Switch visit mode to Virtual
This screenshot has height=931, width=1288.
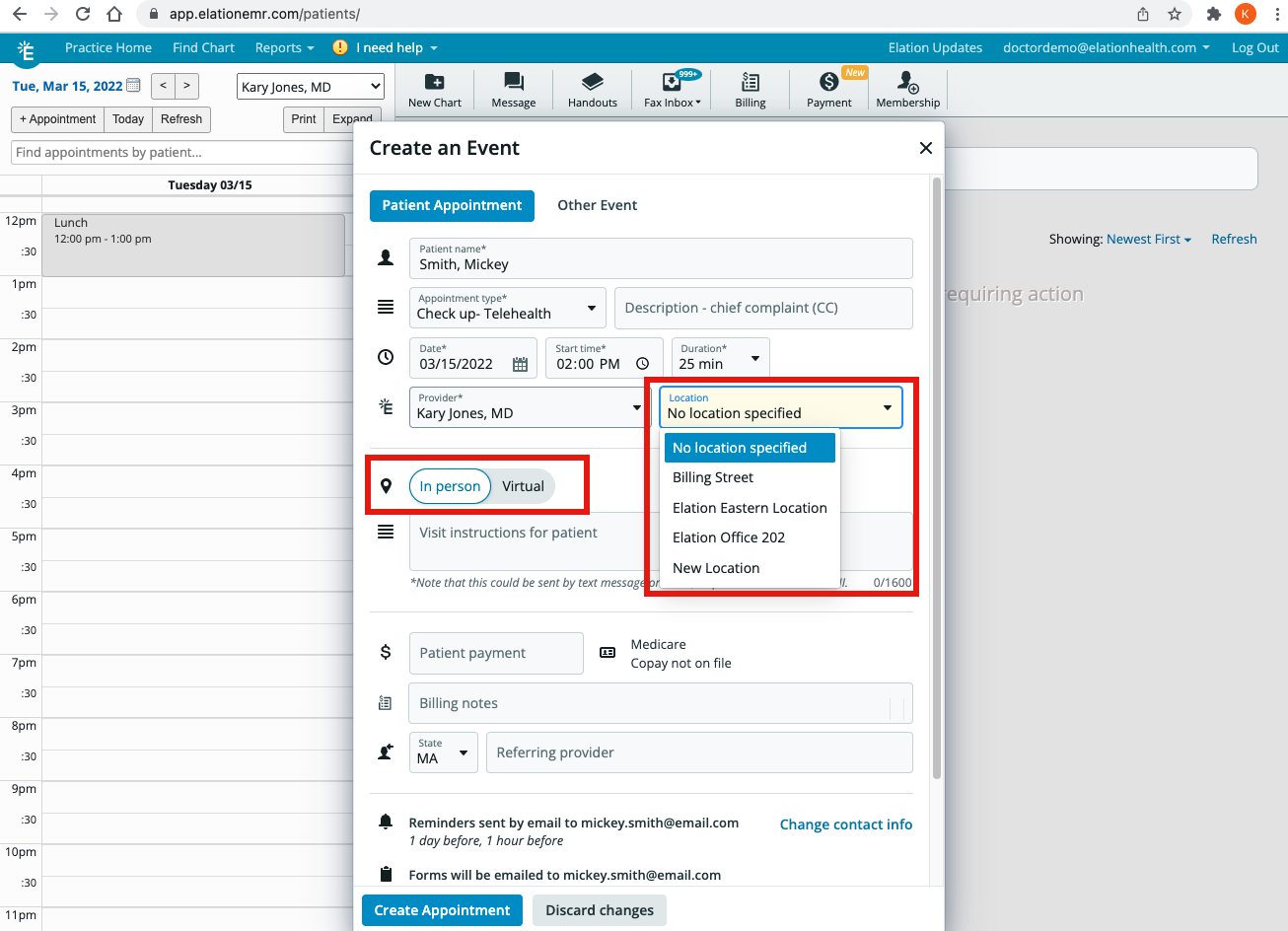523,486
